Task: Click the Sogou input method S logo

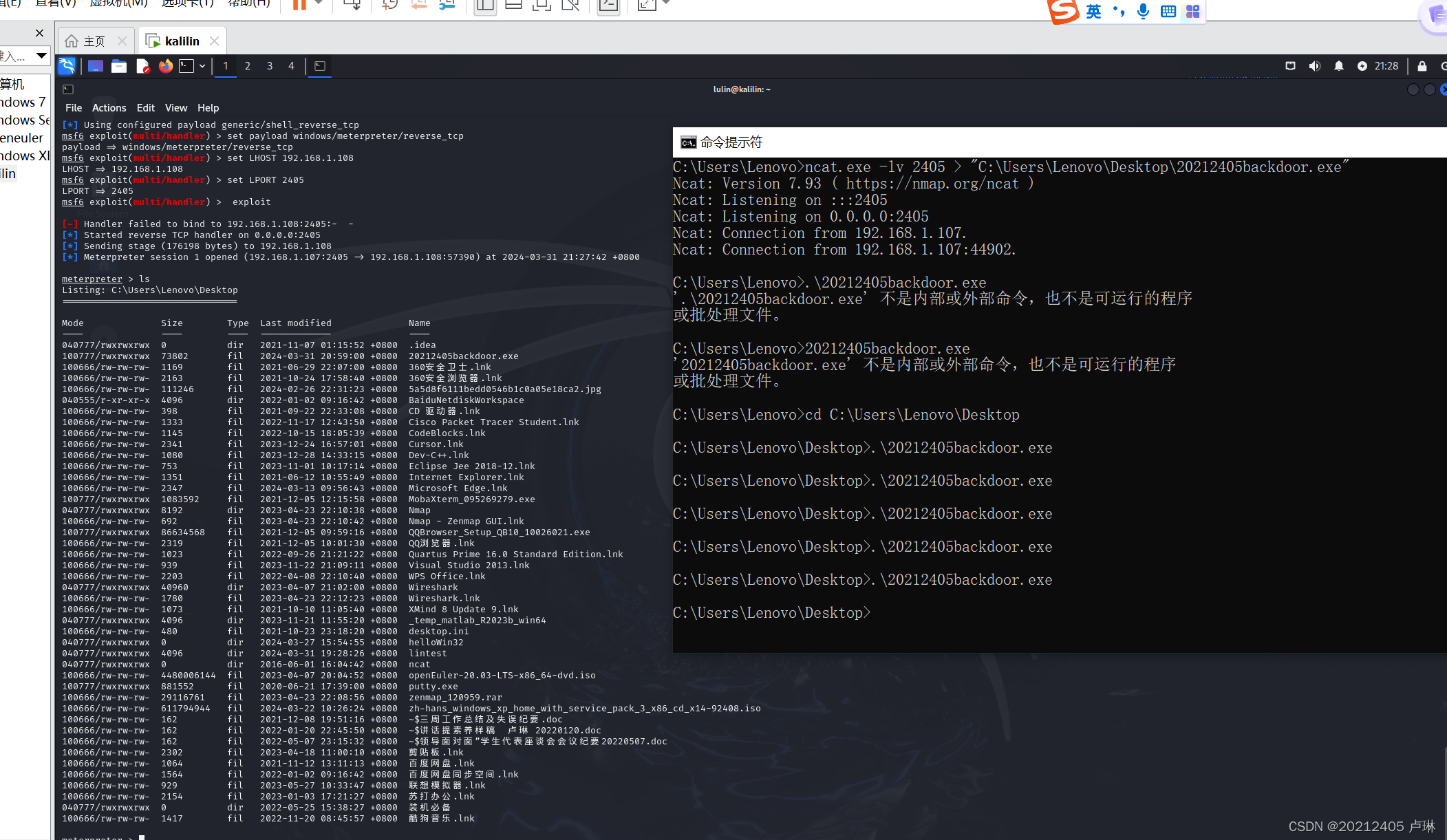Action: tap(1063, 11)
